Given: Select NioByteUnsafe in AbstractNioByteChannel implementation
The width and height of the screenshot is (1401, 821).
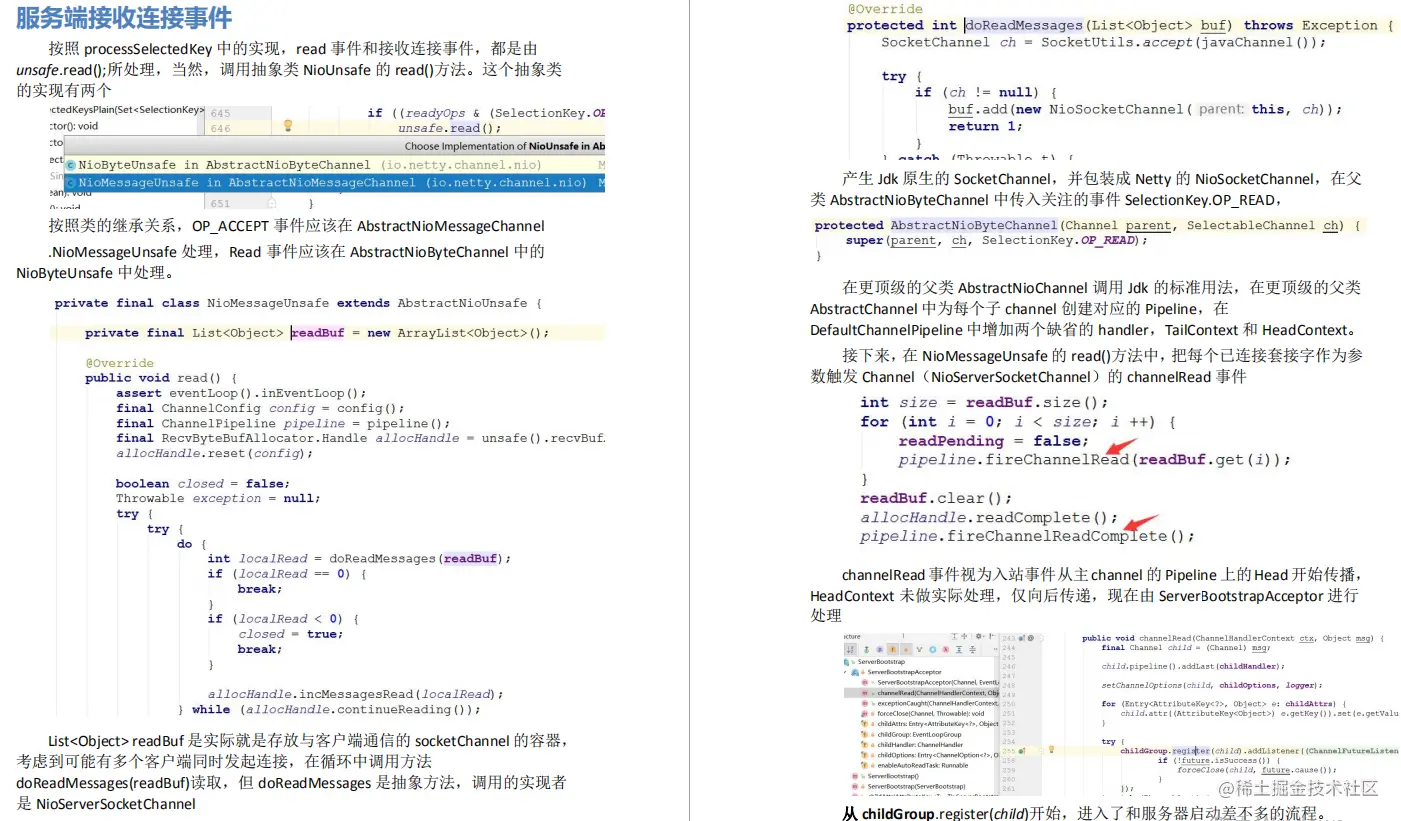Looking at the screenshot, I should 335,165.
